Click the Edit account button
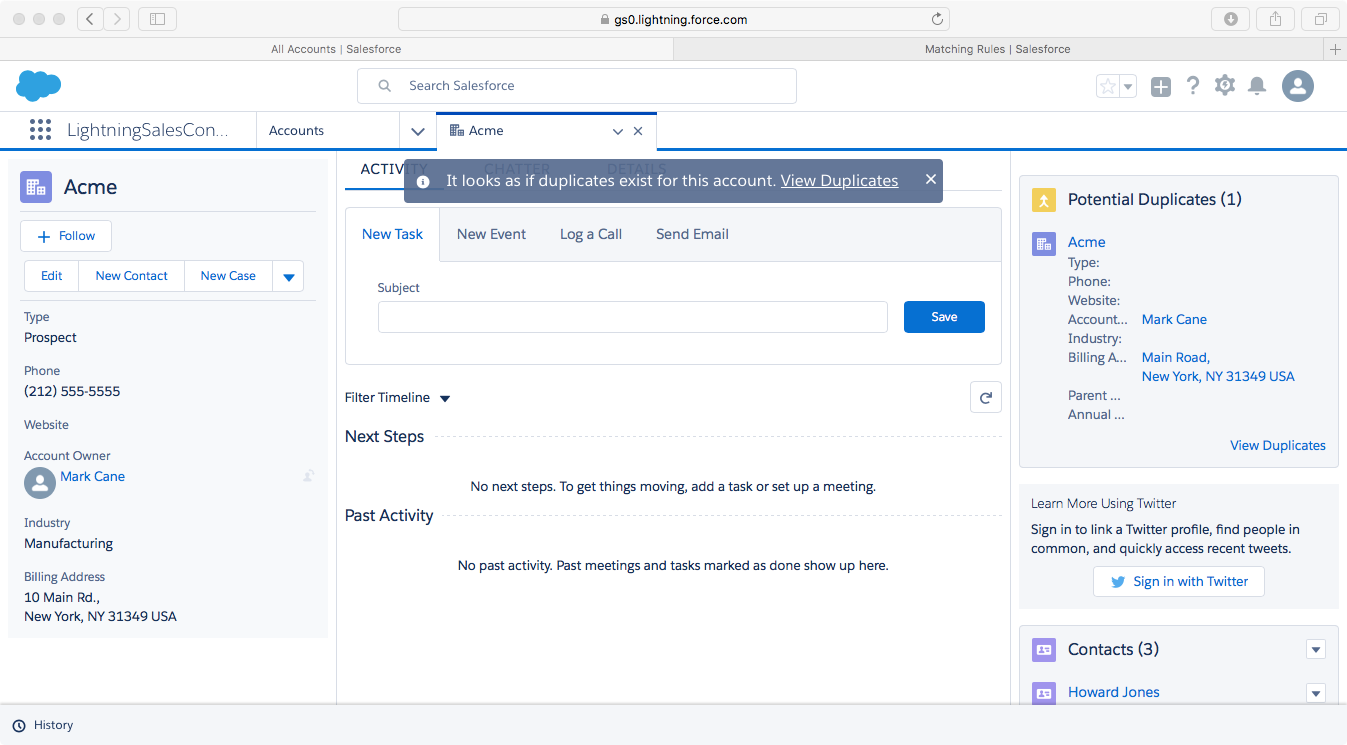The image size is (1347, 745). (x=52, y=276)
